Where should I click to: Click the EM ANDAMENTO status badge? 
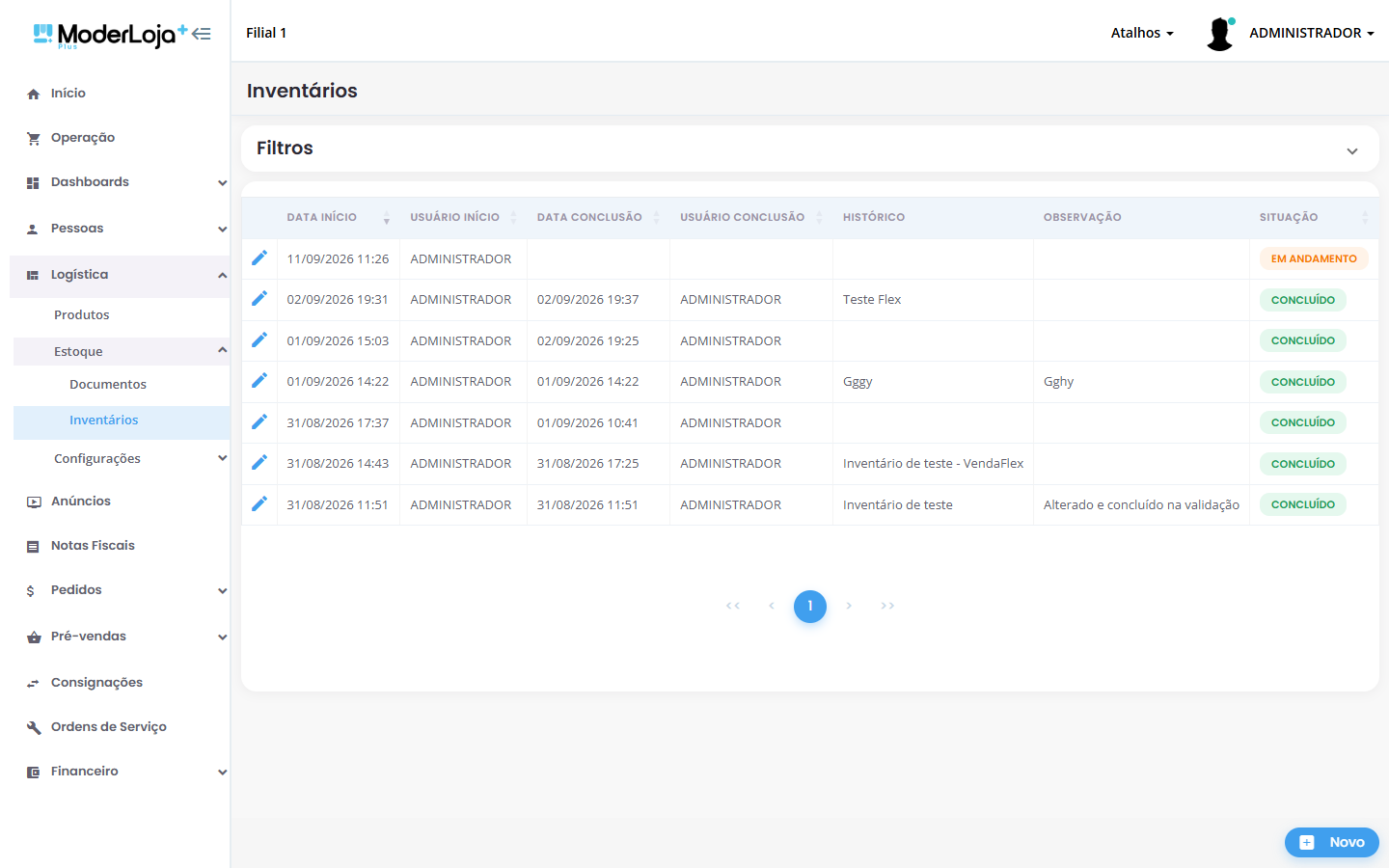point(1314,258)
